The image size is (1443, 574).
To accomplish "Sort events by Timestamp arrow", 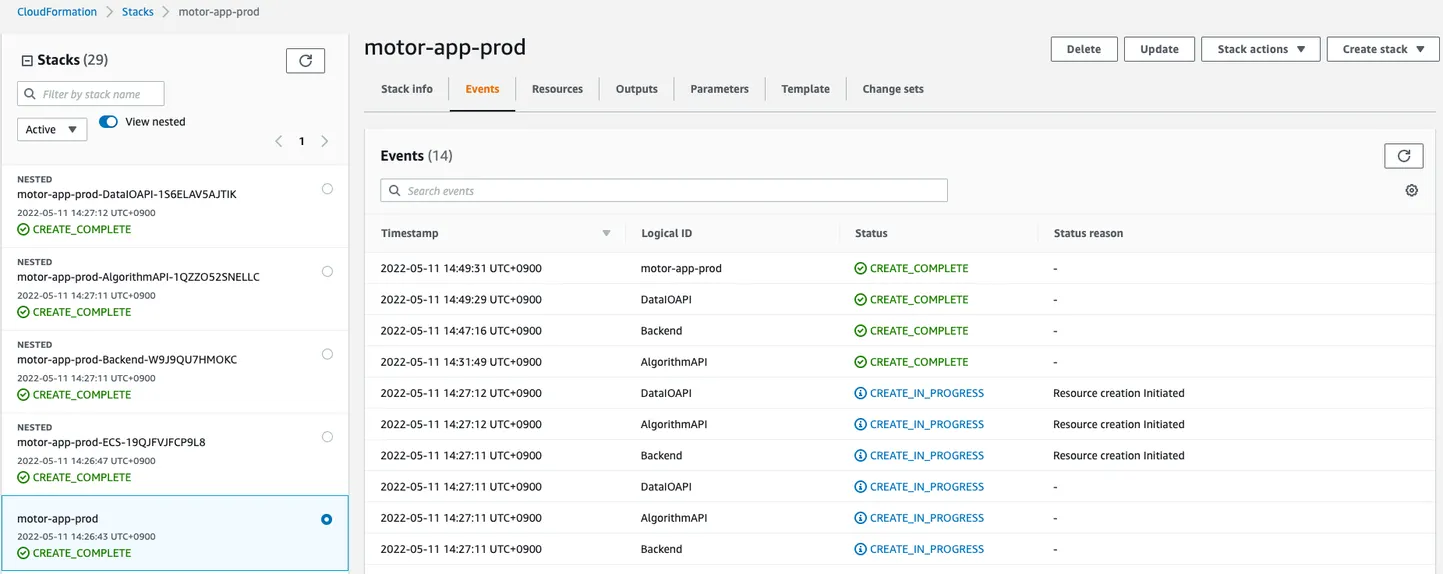I will click(605, 234).
